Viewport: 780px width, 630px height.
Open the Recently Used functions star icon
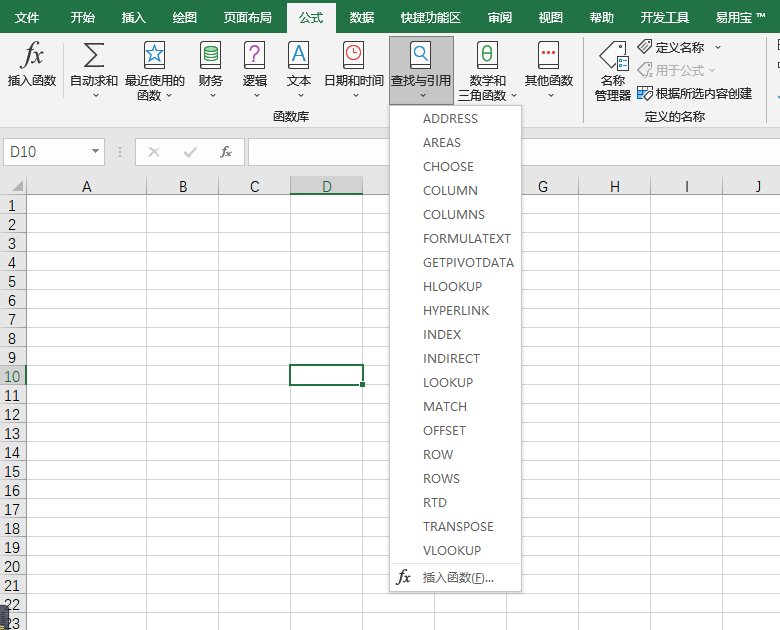pyautogui.click(x=154, y=55)
